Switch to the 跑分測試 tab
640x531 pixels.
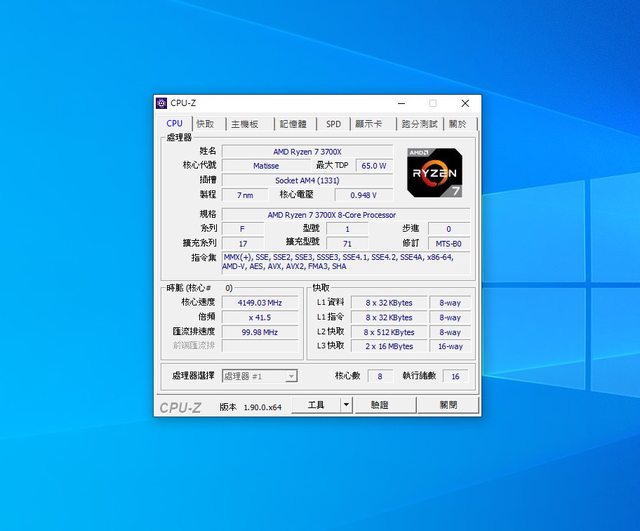419,124
